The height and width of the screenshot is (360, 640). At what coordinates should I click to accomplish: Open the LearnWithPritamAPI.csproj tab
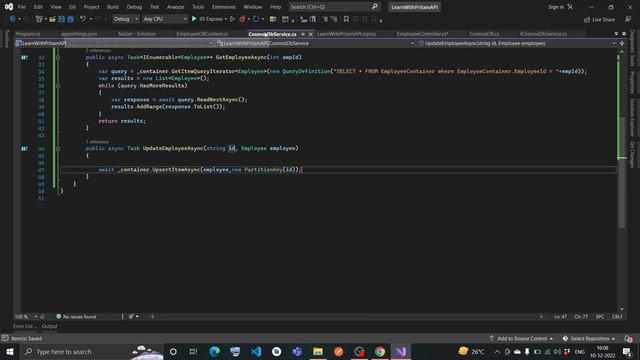(346, 34)
